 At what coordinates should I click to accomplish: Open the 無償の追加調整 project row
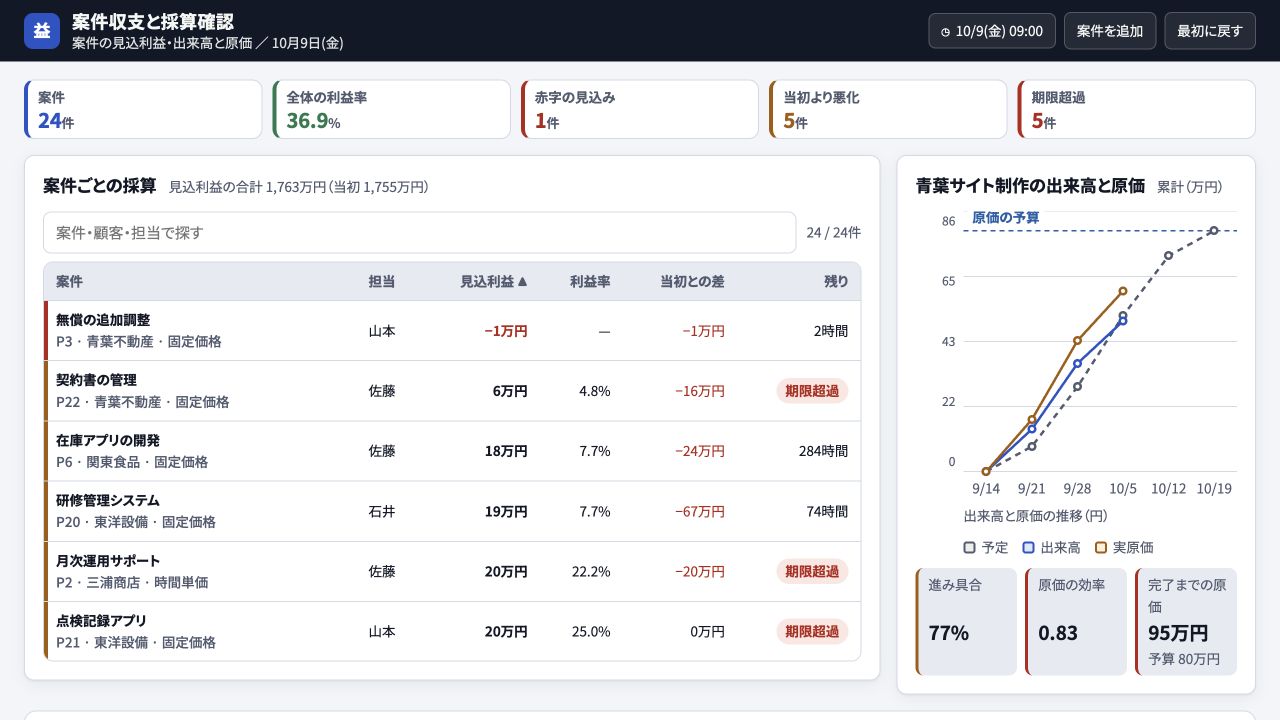[452, 331]
